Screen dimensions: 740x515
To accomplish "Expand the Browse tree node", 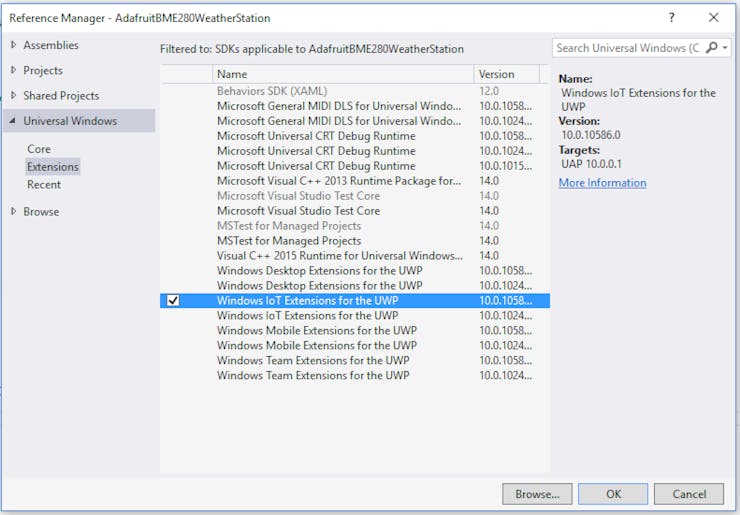I will (x=13, y=211).
